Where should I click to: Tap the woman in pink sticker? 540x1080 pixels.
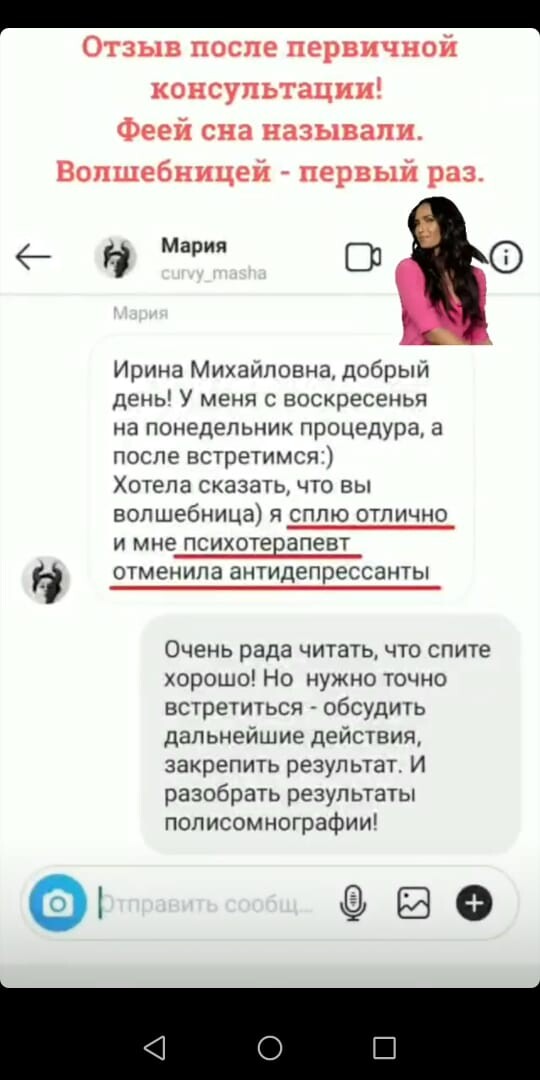(x=443, y=270)
